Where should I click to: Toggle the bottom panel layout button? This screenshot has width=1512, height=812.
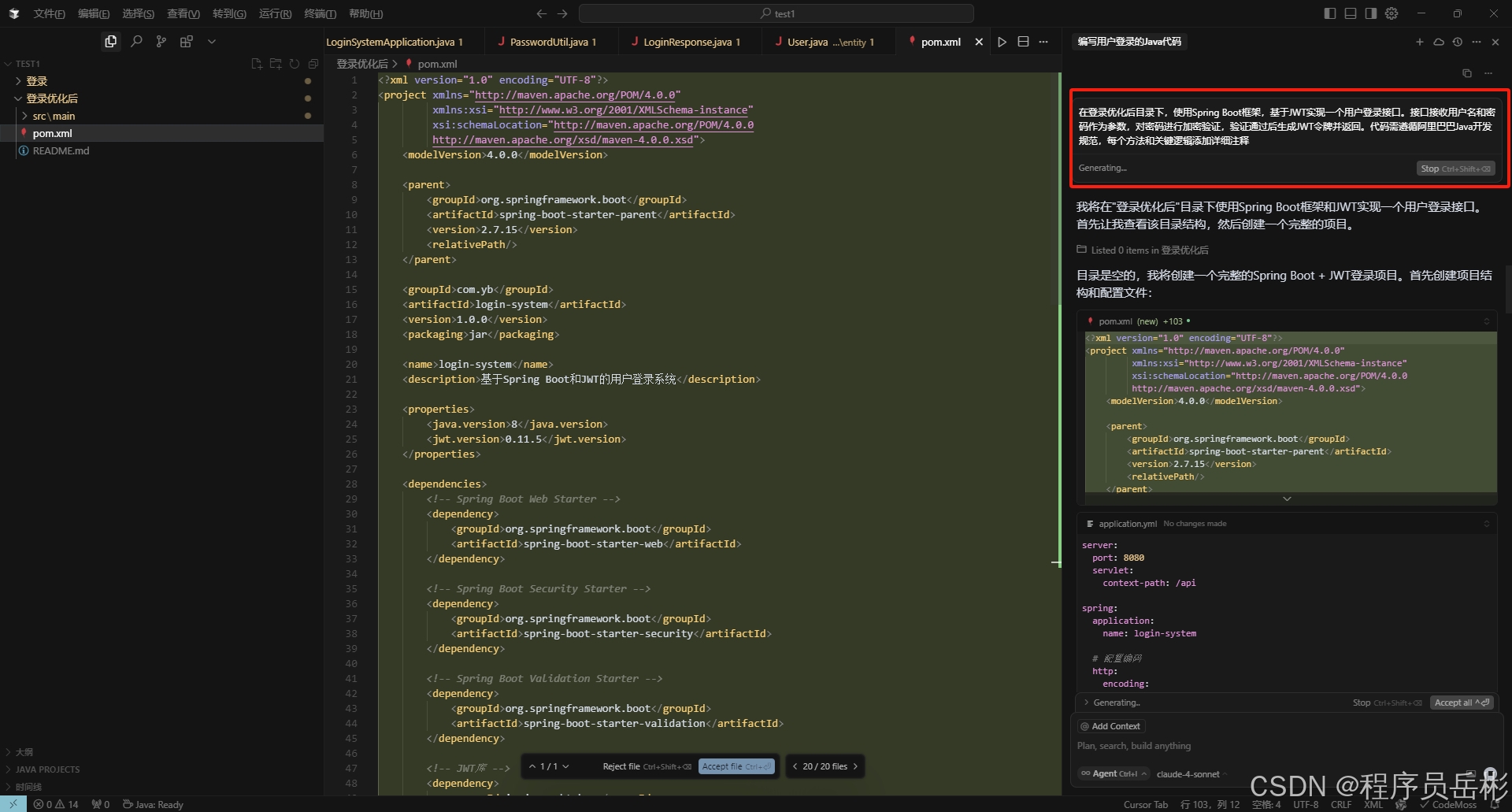click(1351, 13)
